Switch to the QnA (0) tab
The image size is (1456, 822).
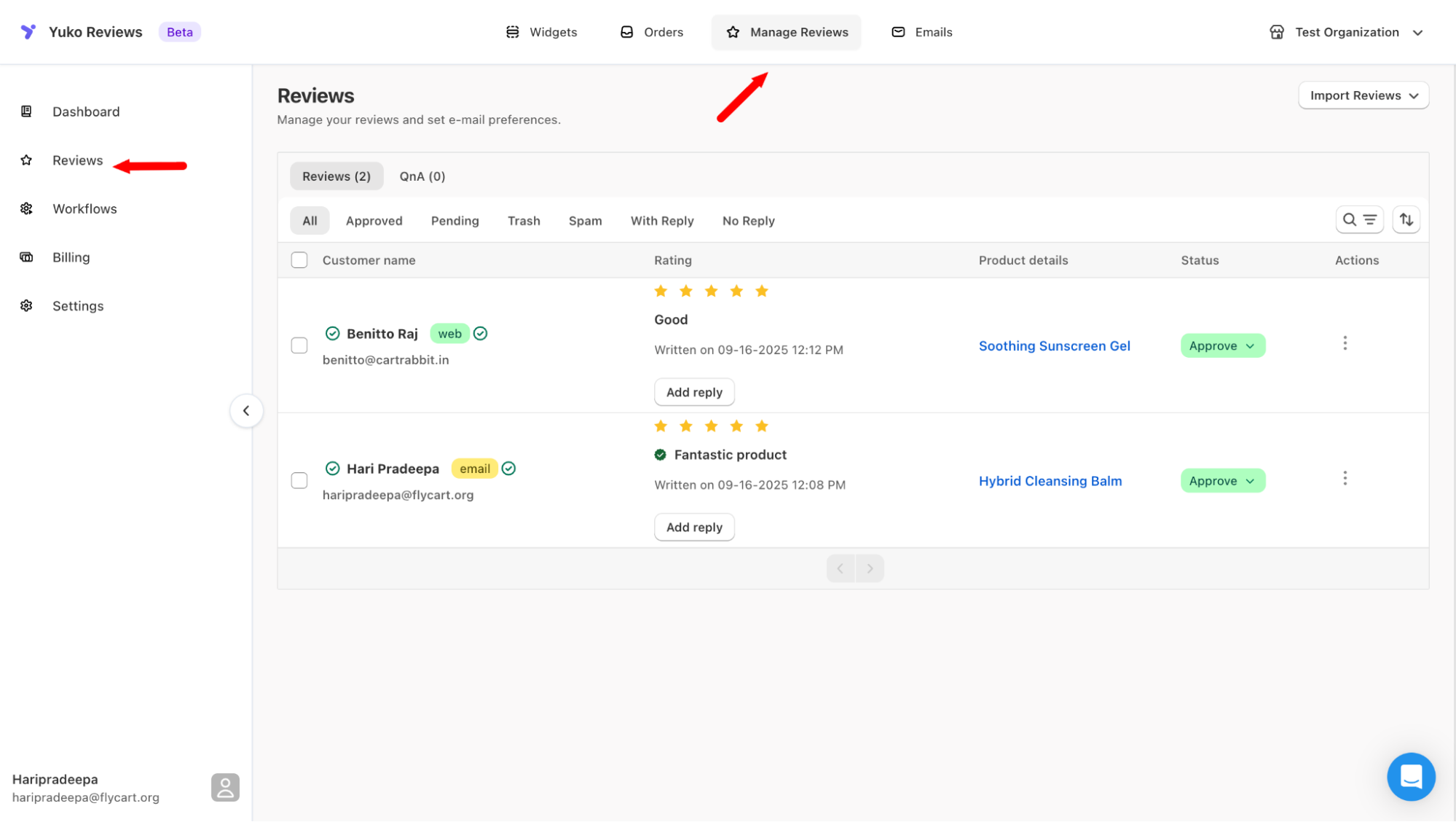tap(422, 176)
